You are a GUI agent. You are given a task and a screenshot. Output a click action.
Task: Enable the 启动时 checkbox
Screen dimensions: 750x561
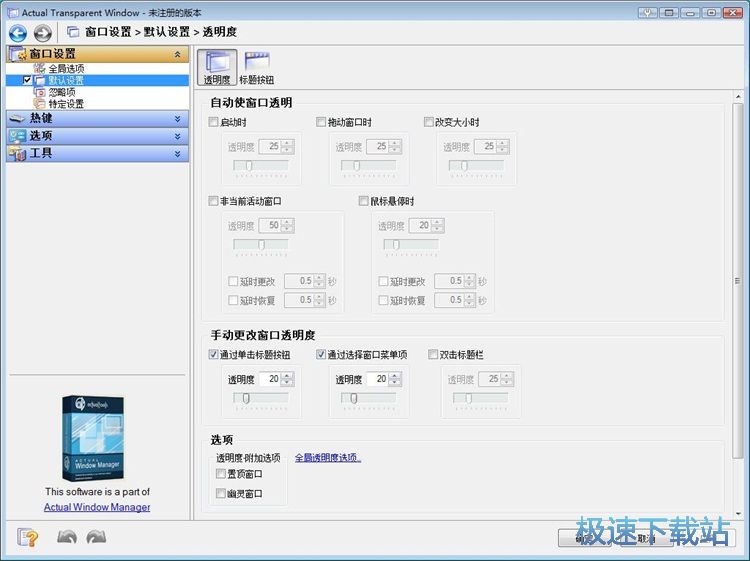pos(214,123)
